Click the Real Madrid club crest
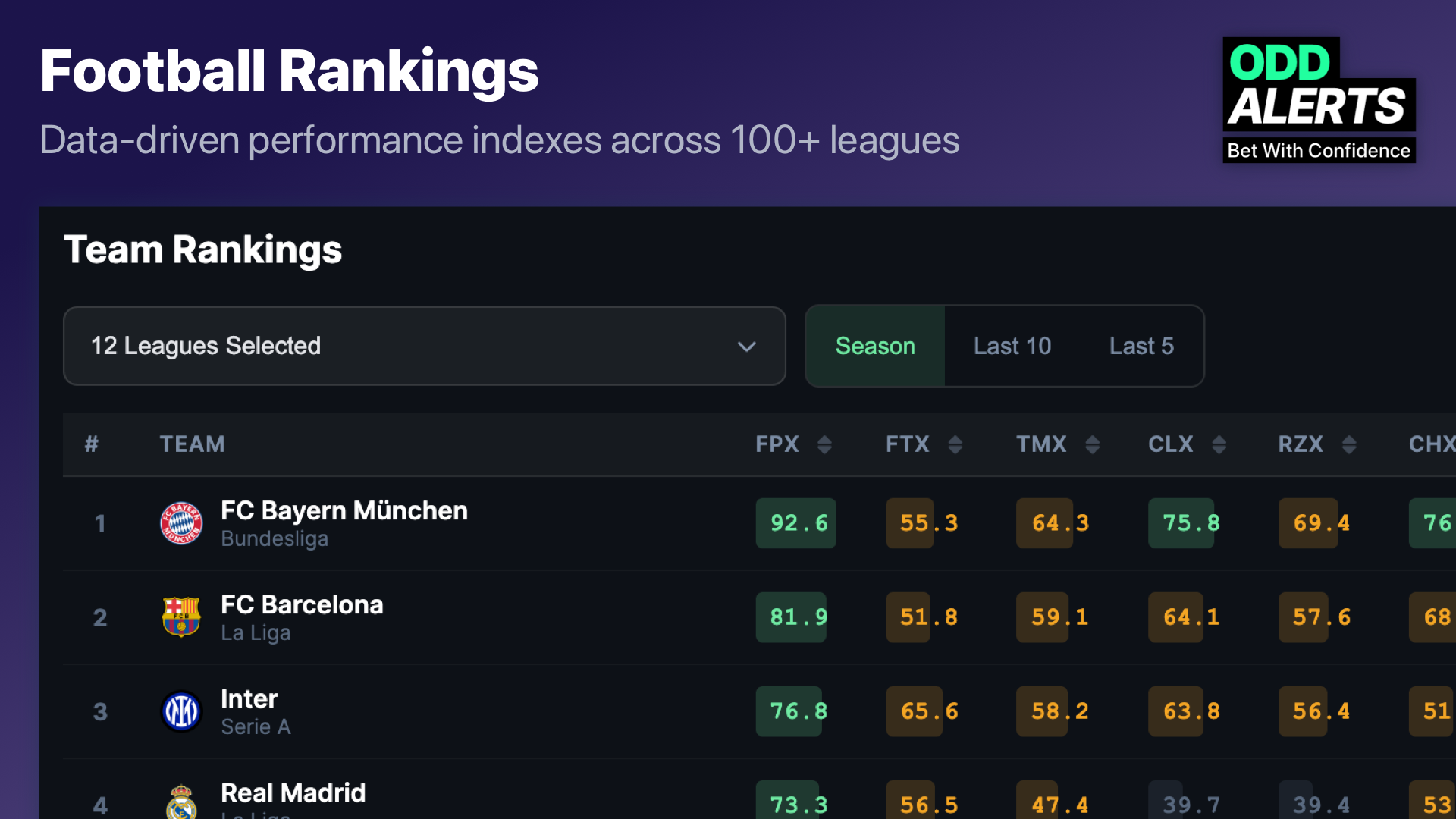1456x819 pixels. click(x=181, y=804)
